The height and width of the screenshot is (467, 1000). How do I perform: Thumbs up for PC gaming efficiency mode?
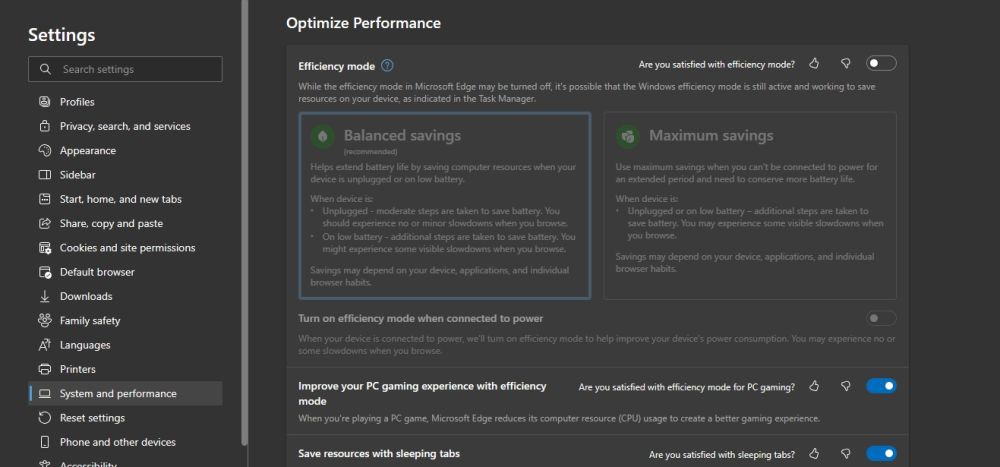pyautogui.click(x=814, y=386)
